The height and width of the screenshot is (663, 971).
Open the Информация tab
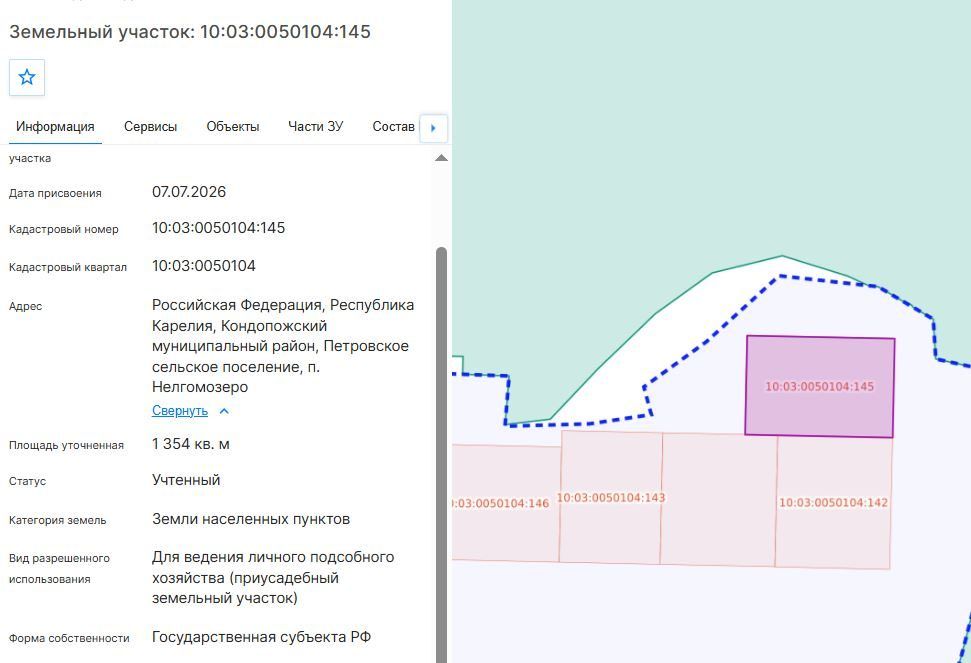coord(55,127)
